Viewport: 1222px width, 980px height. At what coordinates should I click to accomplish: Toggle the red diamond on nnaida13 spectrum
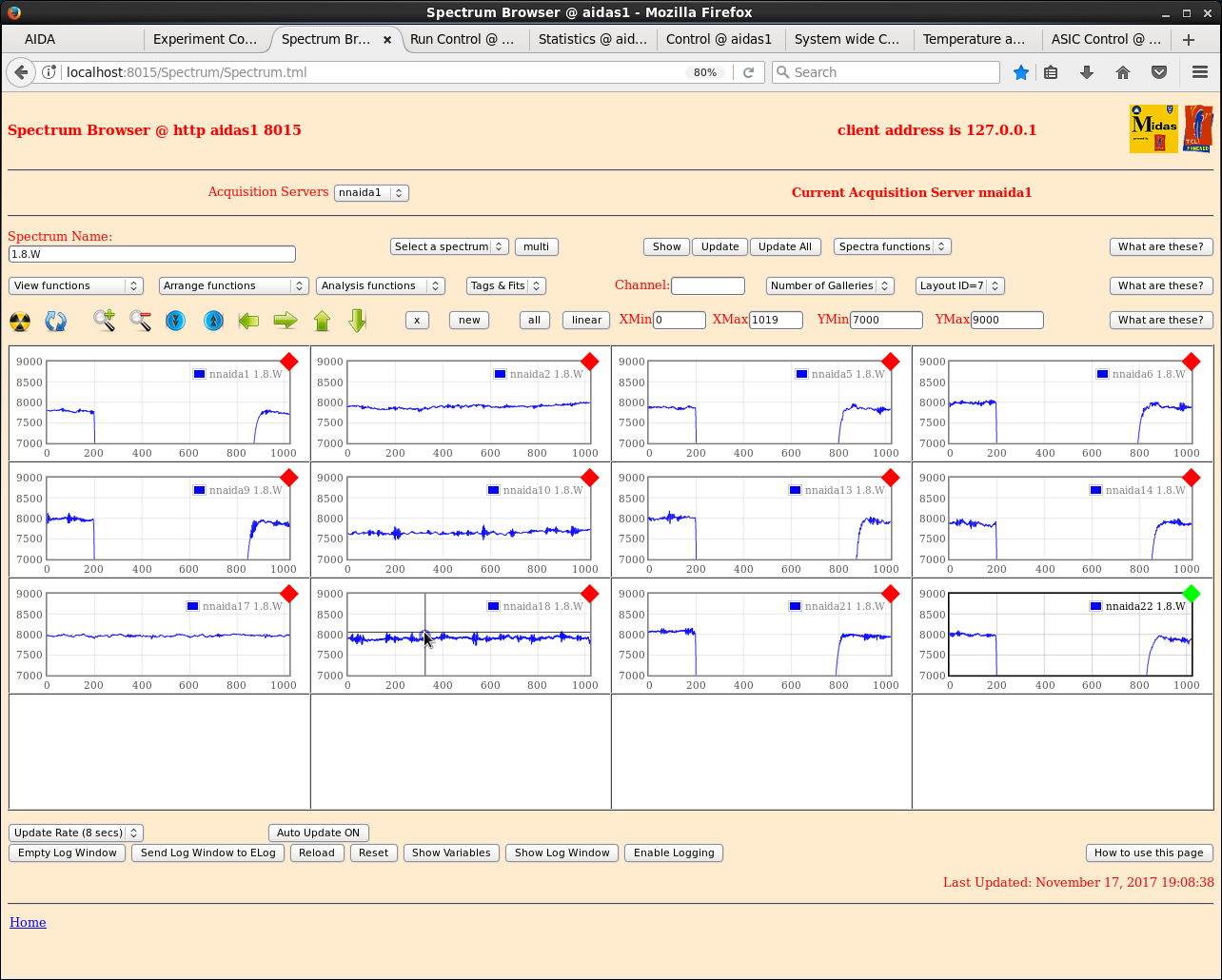891,478
